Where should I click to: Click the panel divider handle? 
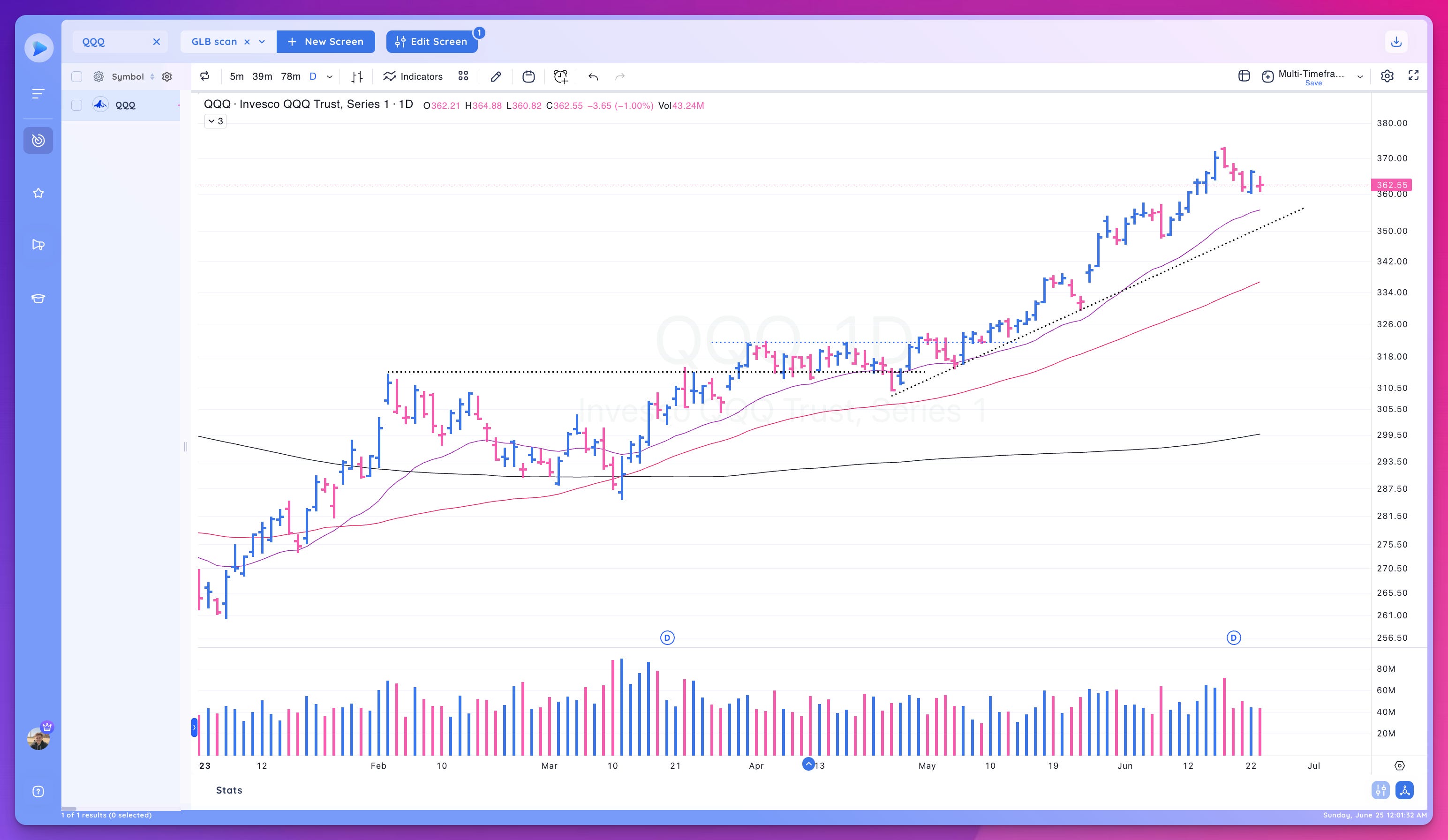(186, 446)
